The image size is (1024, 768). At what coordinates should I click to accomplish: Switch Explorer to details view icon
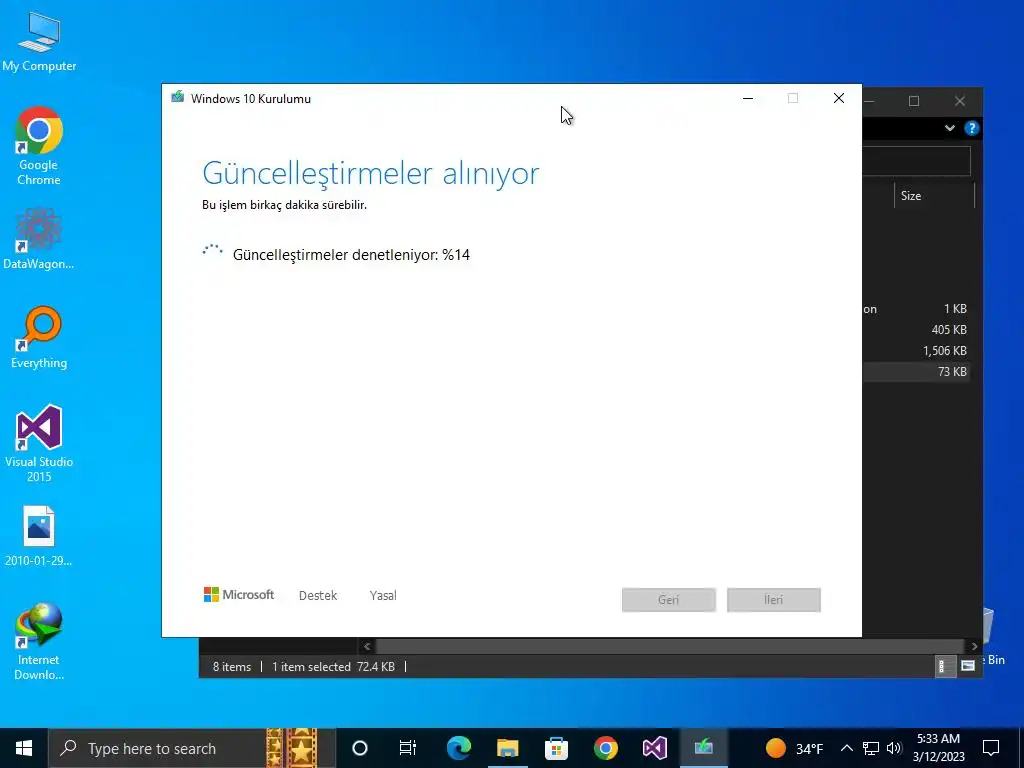pyautogui.click(x=945, y=666)
